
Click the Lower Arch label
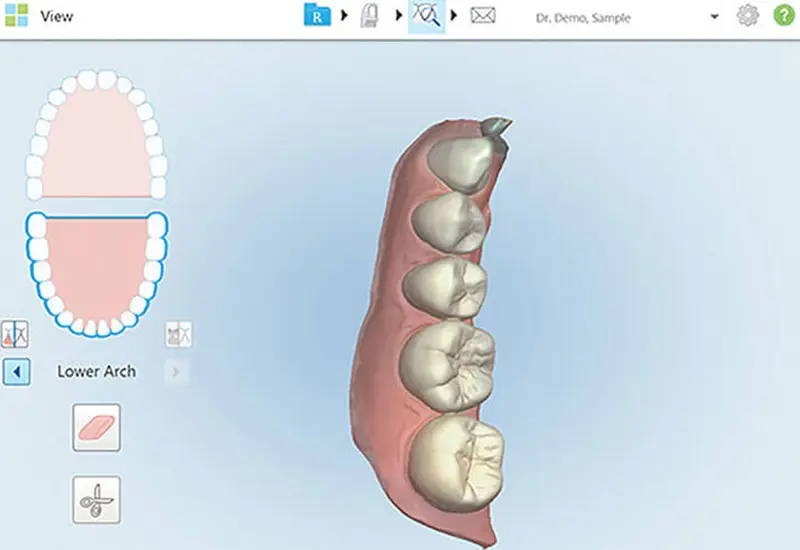pyautogui.click(x=96, y=371)
